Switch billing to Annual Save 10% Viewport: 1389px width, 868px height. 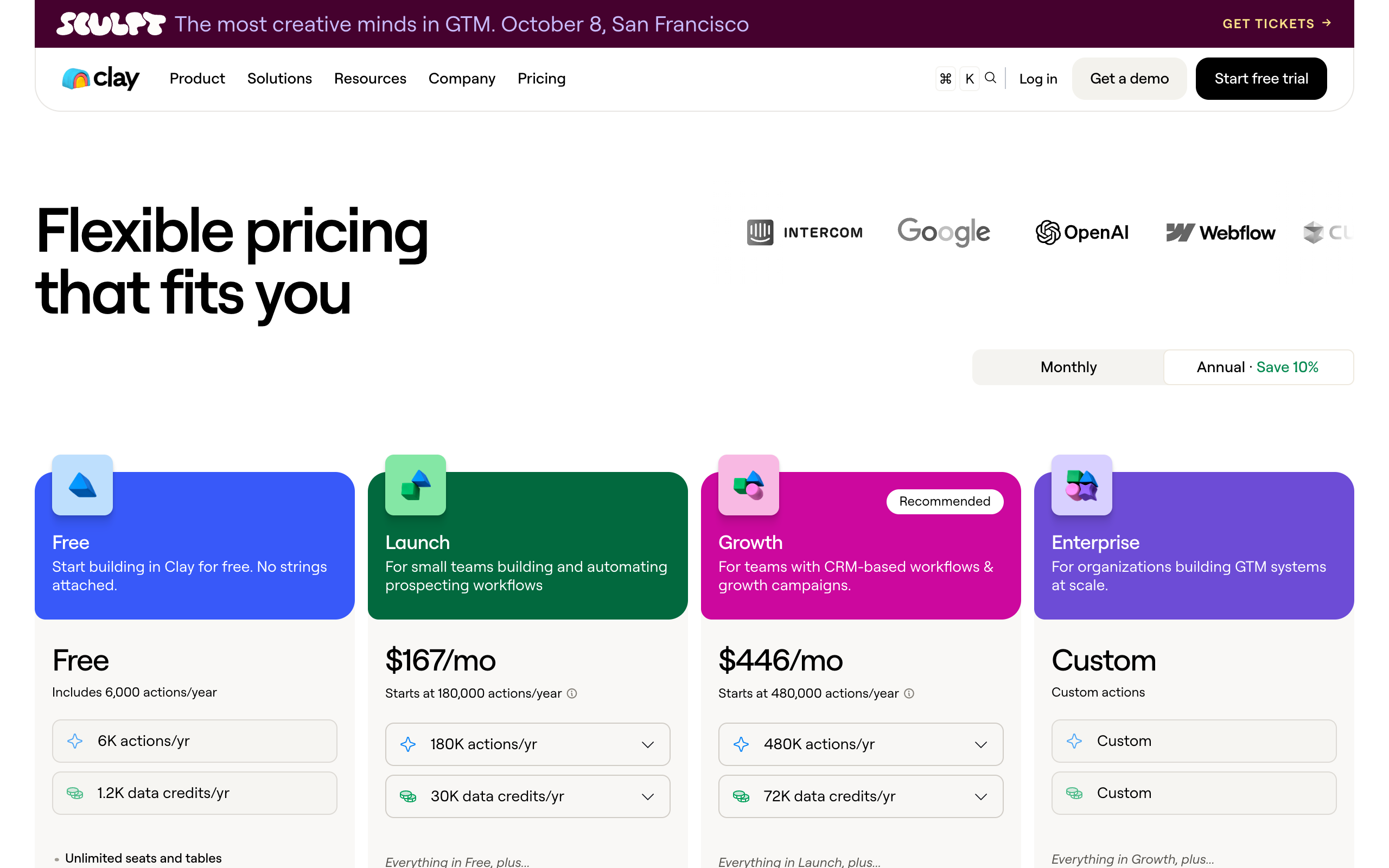pyautogui.click(x=1258, y=367)
